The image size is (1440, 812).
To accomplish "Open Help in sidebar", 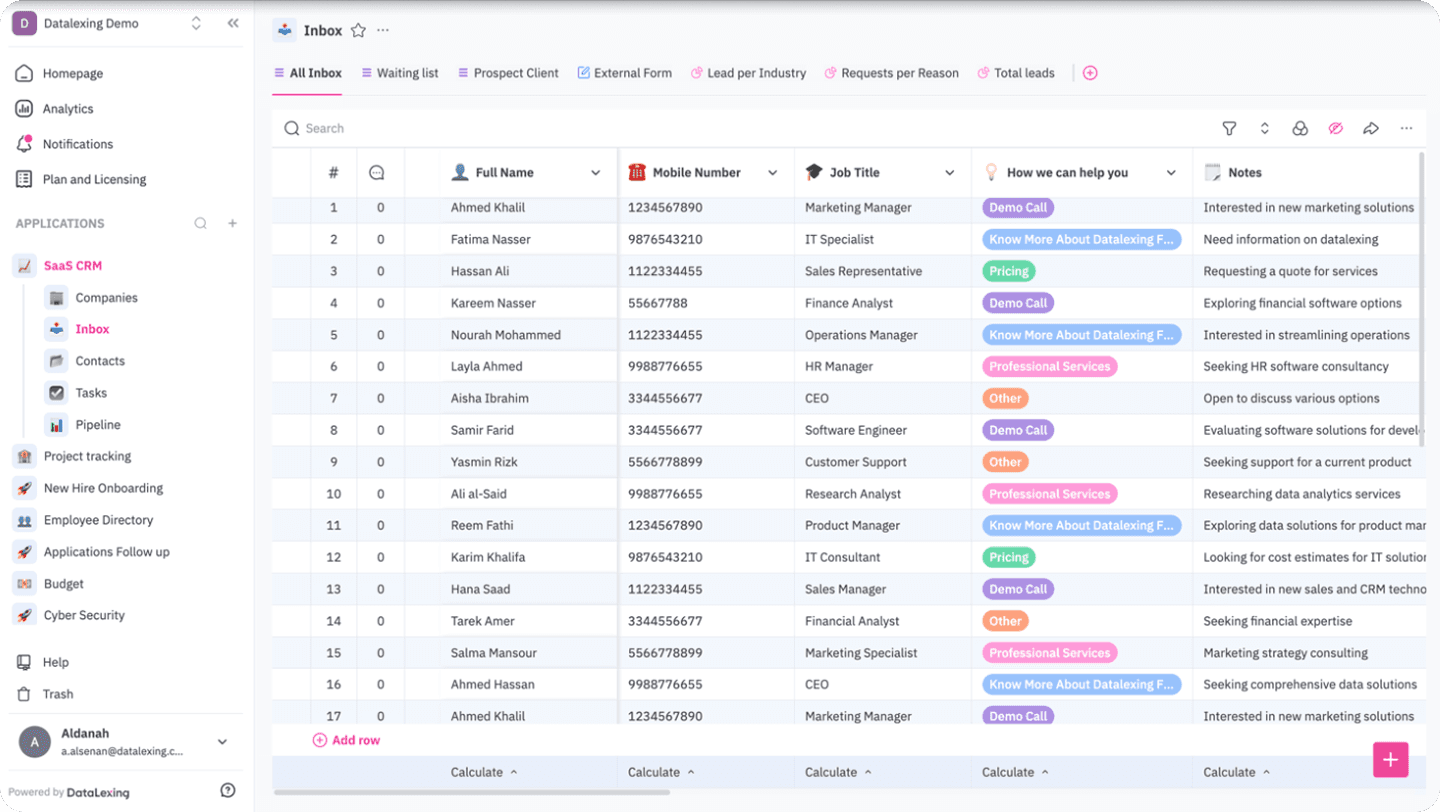I will [x=55, y=662].
